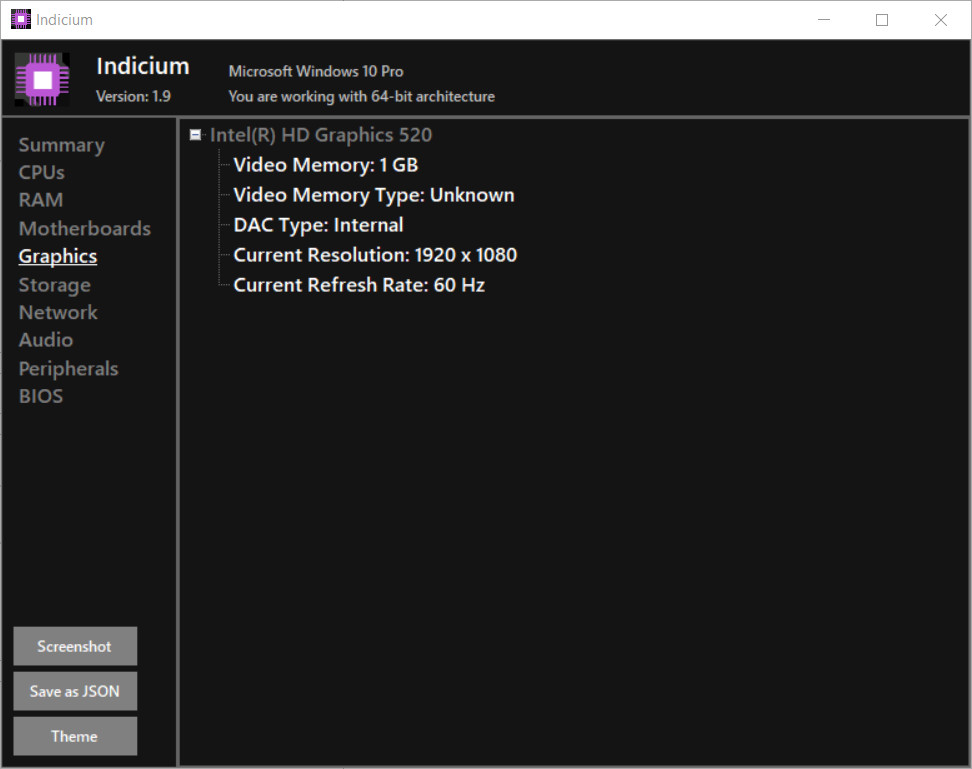
Task: Select the Intel(R) HD Graphics 520 row
Action: point(320,135)
